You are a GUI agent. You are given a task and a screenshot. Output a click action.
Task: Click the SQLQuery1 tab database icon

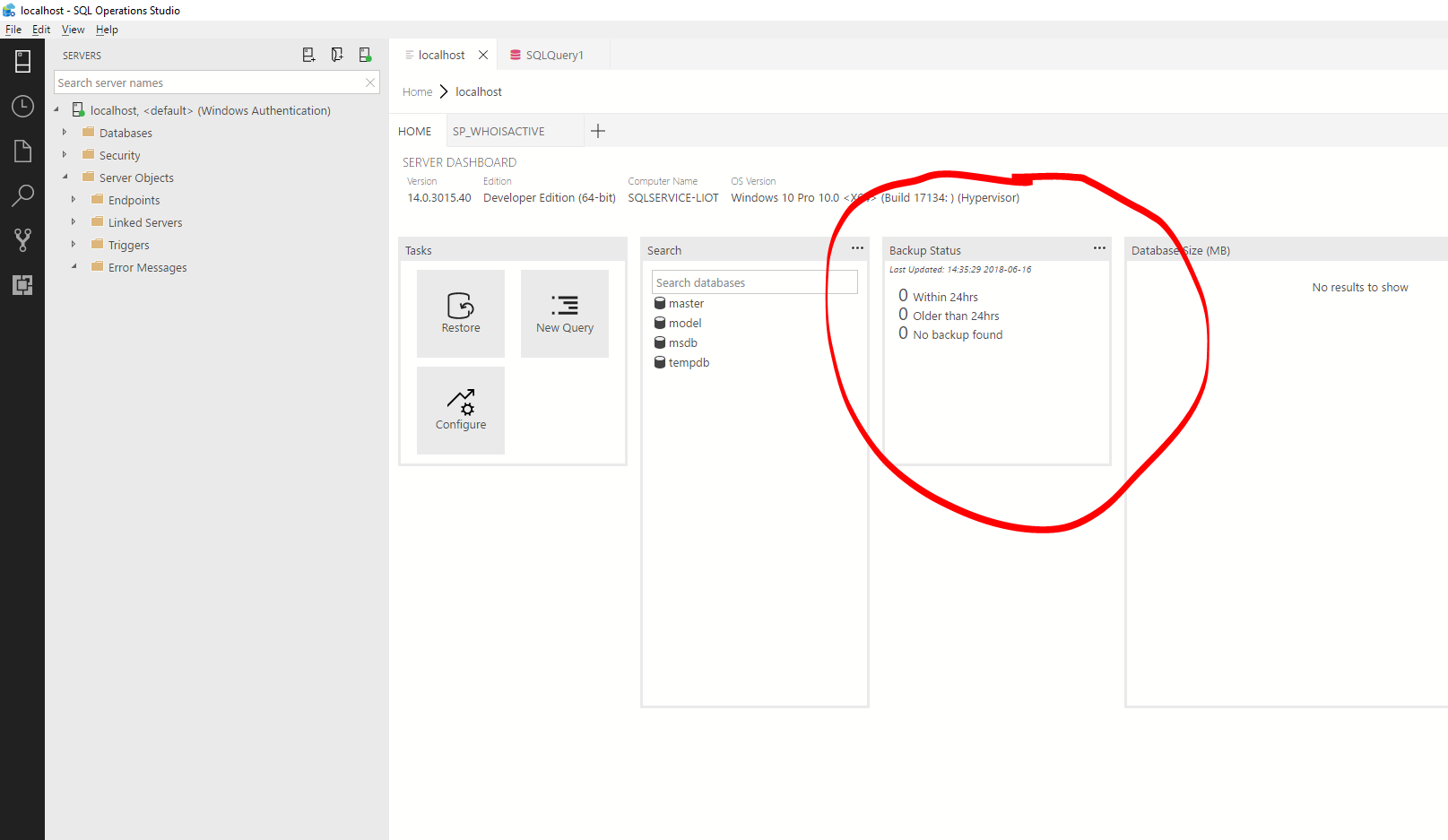(516, 55)
